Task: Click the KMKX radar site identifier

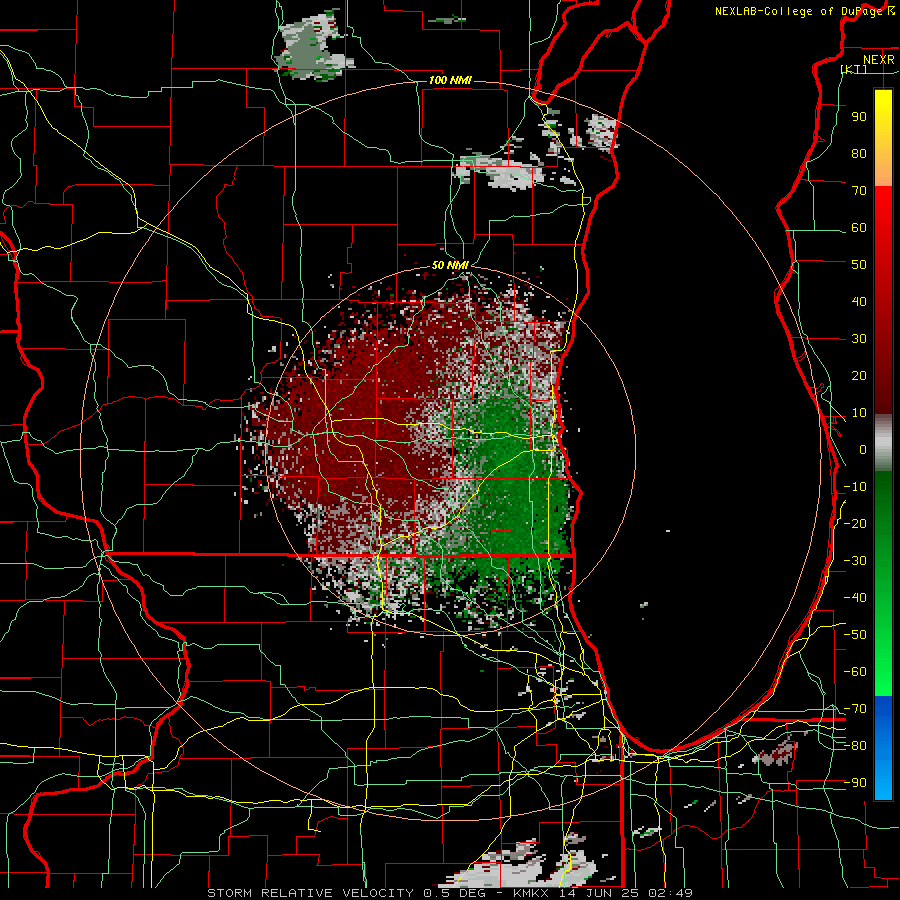Action: 531,893
